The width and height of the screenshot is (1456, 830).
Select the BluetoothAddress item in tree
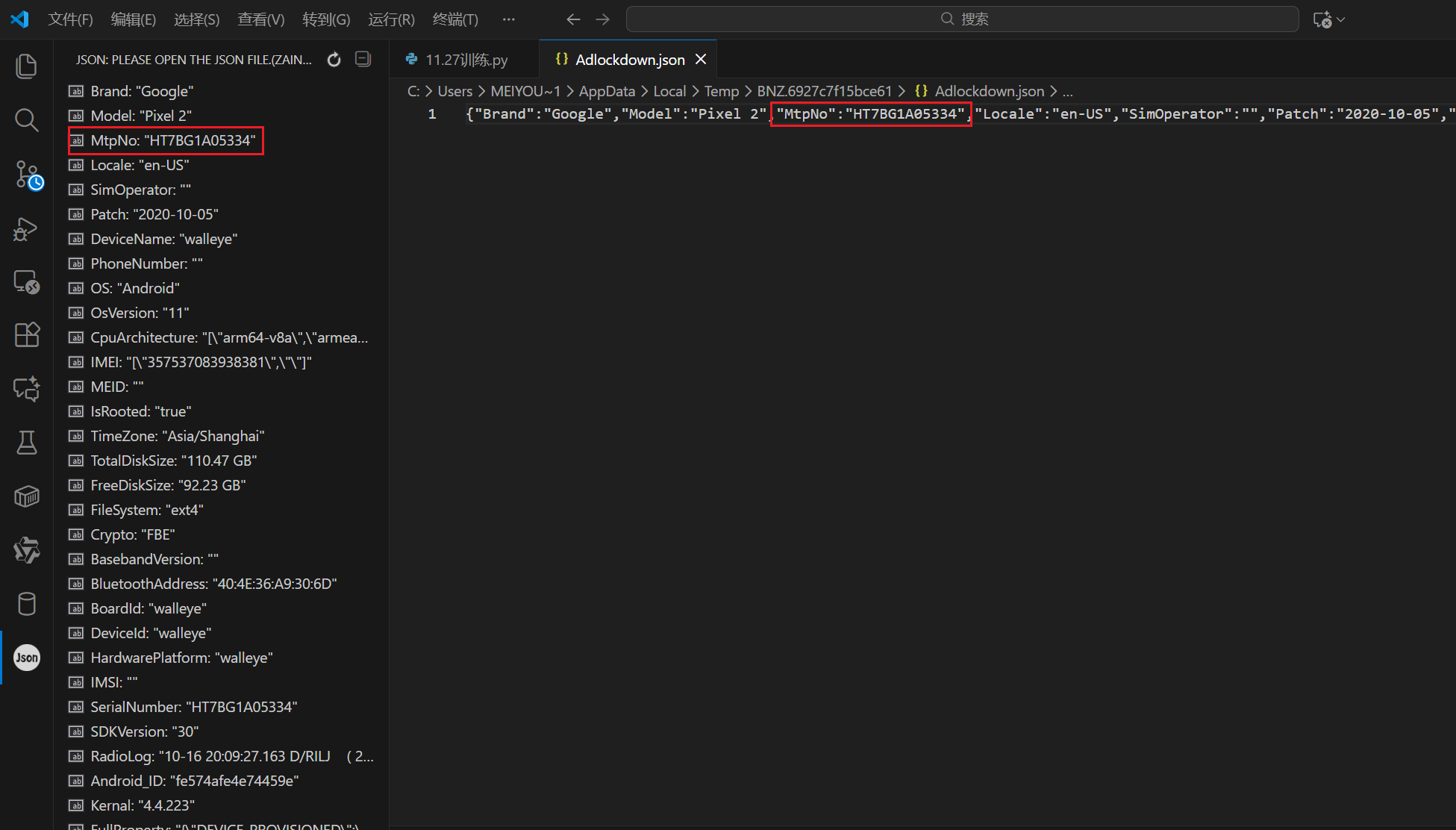213,584
